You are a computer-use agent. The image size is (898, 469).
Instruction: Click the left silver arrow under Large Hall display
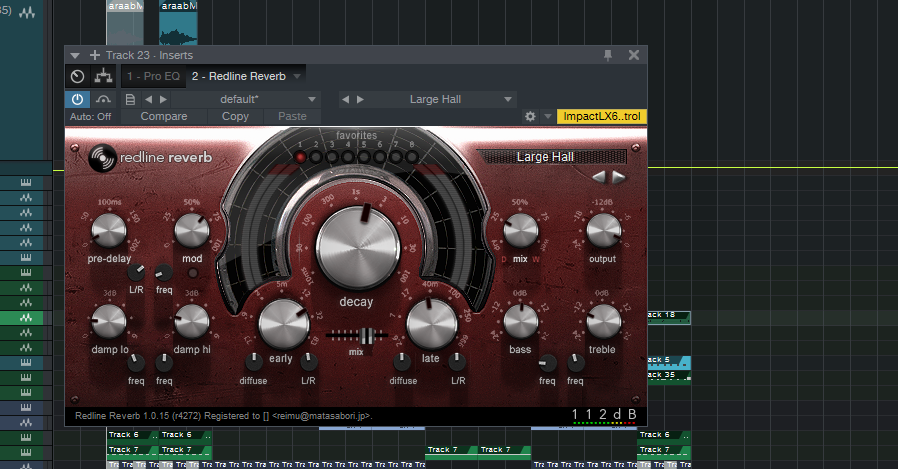click(599, 177)
